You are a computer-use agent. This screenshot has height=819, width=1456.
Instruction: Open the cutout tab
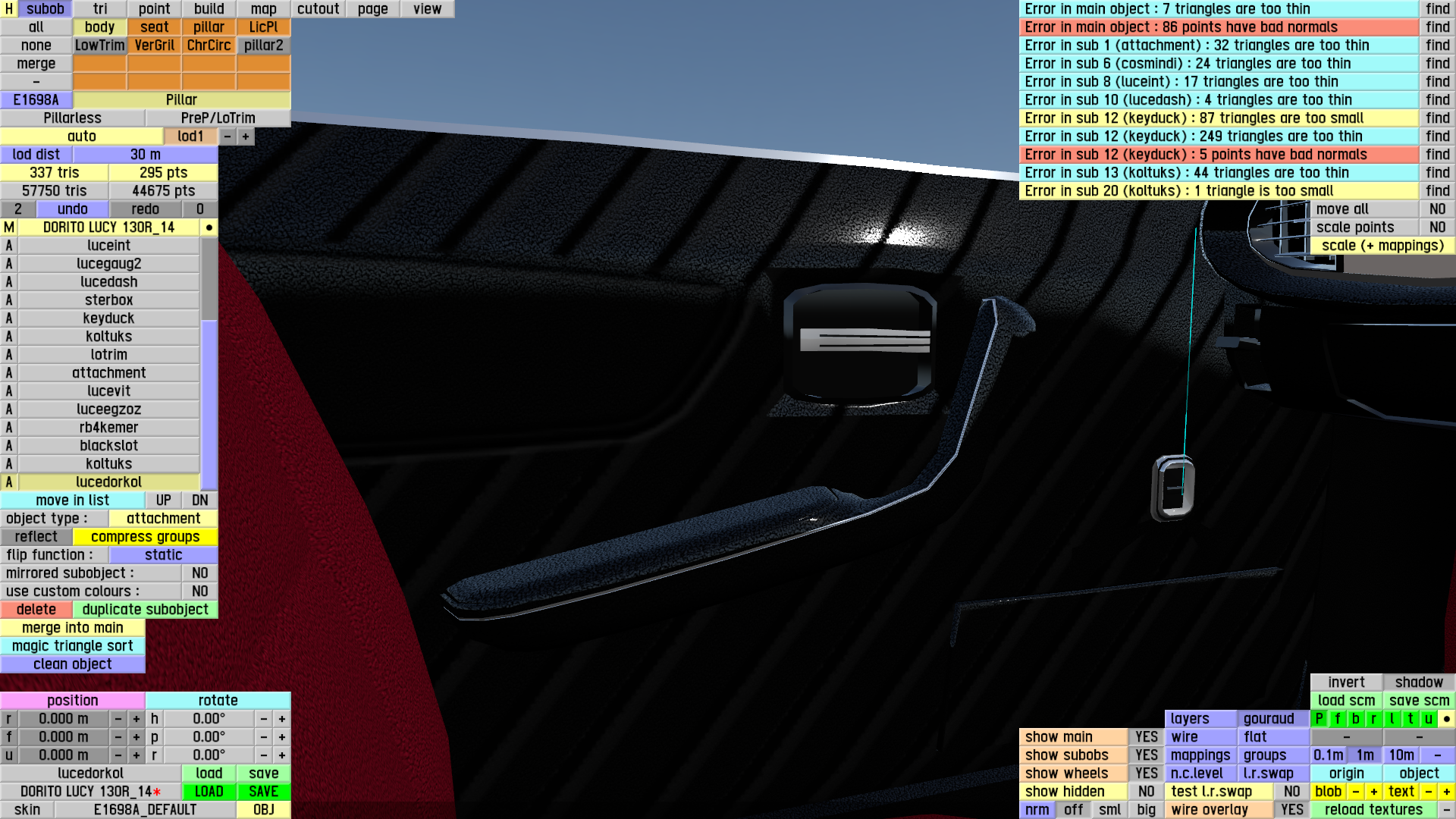pyautogui.click(x=318, y=8)
